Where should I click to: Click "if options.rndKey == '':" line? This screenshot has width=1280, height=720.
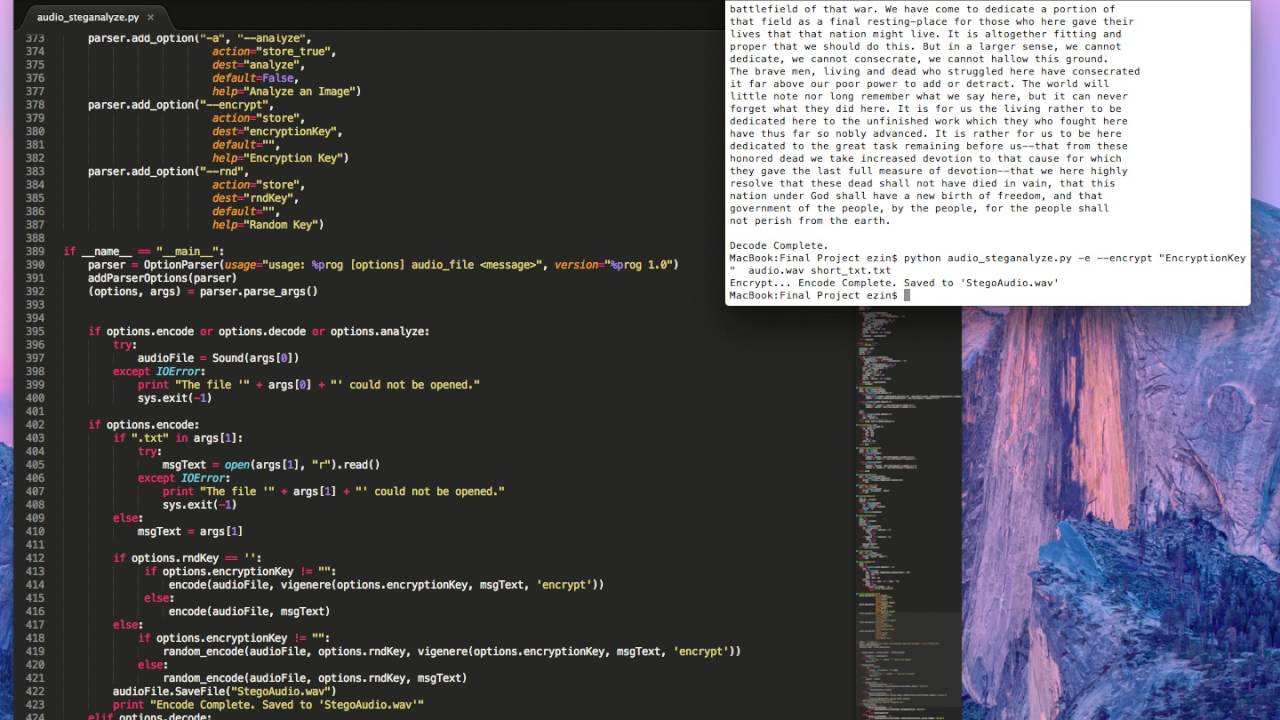coord(187,558)
